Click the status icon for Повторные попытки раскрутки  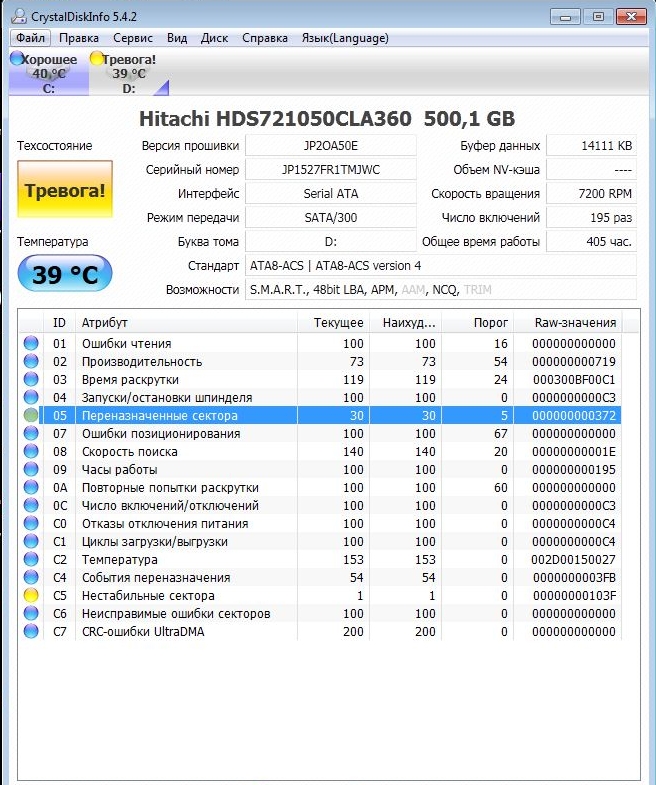[31, 488]
